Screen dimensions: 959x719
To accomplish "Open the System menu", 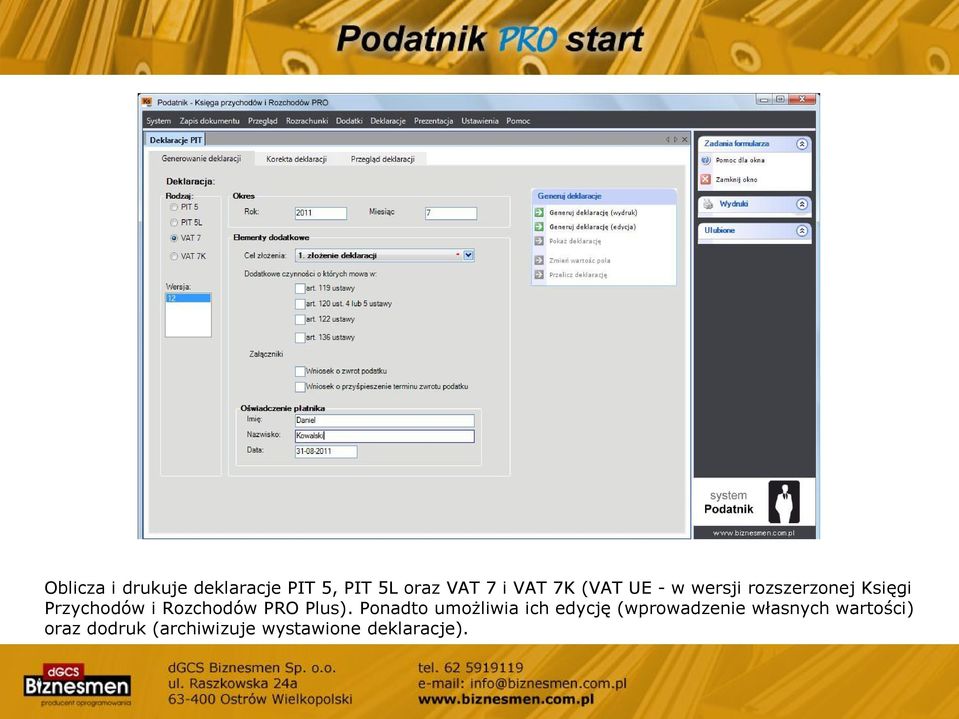I will coord(158,121).
